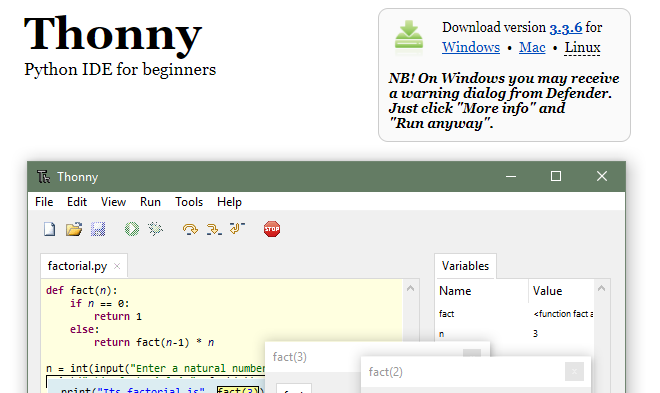
Task: Select the n variable row
Action: [x=515, y=334]
